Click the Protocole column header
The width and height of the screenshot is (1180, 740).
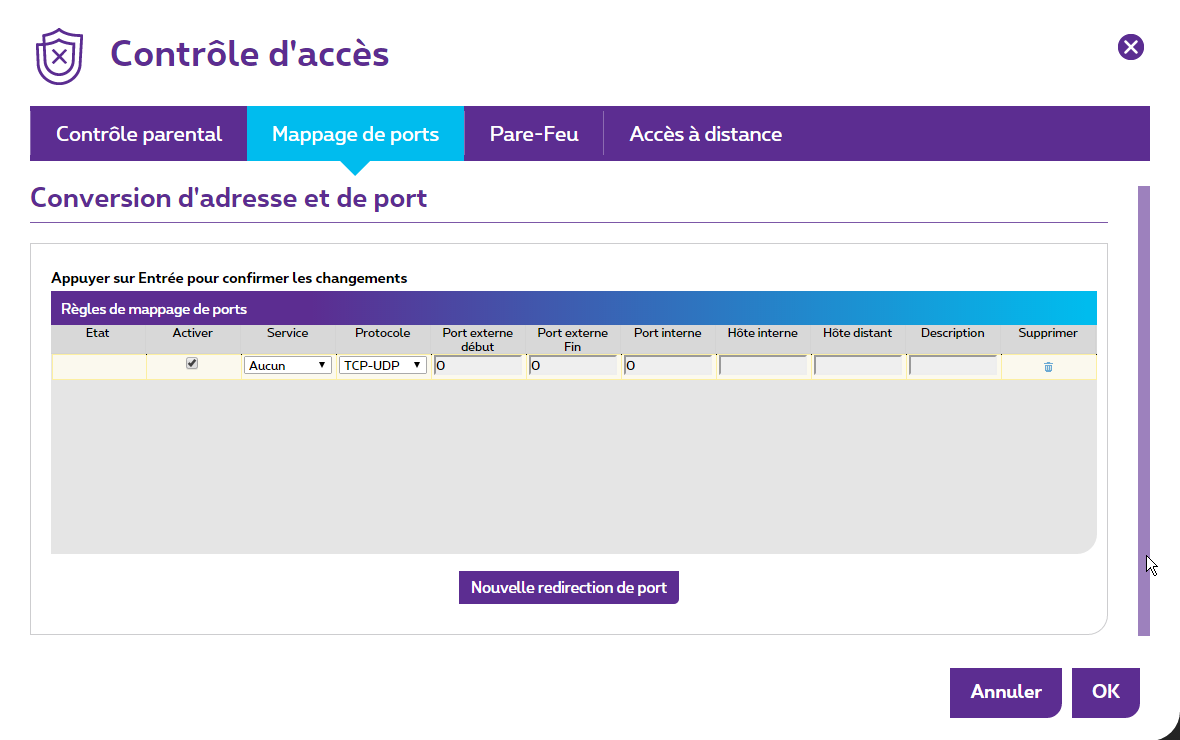click(382, 333)
